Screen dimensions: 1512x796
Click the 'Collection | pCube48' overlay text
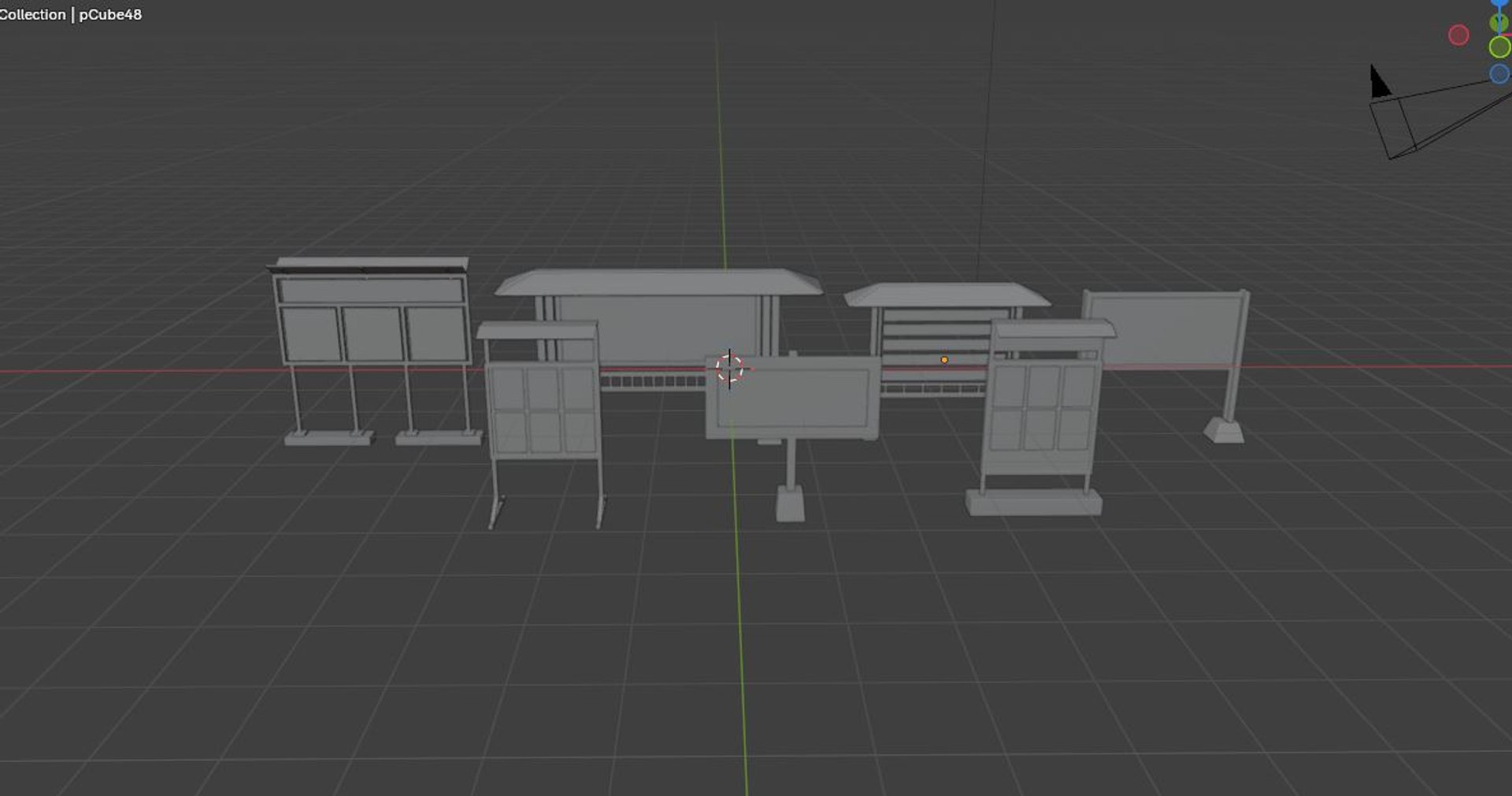pos(71,14)
